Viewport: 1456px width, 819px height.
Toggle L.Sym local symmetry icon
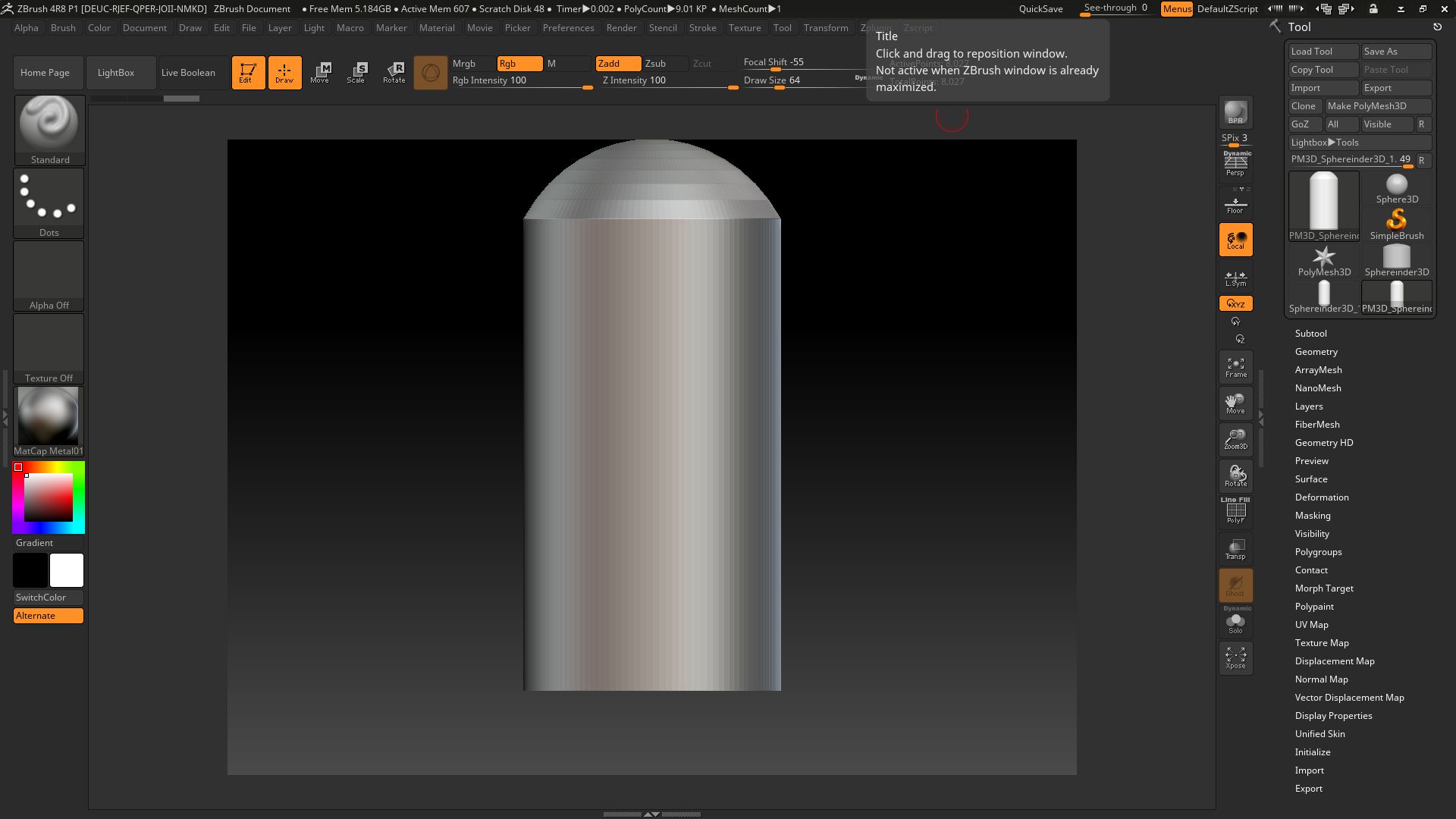point(1235,278)
